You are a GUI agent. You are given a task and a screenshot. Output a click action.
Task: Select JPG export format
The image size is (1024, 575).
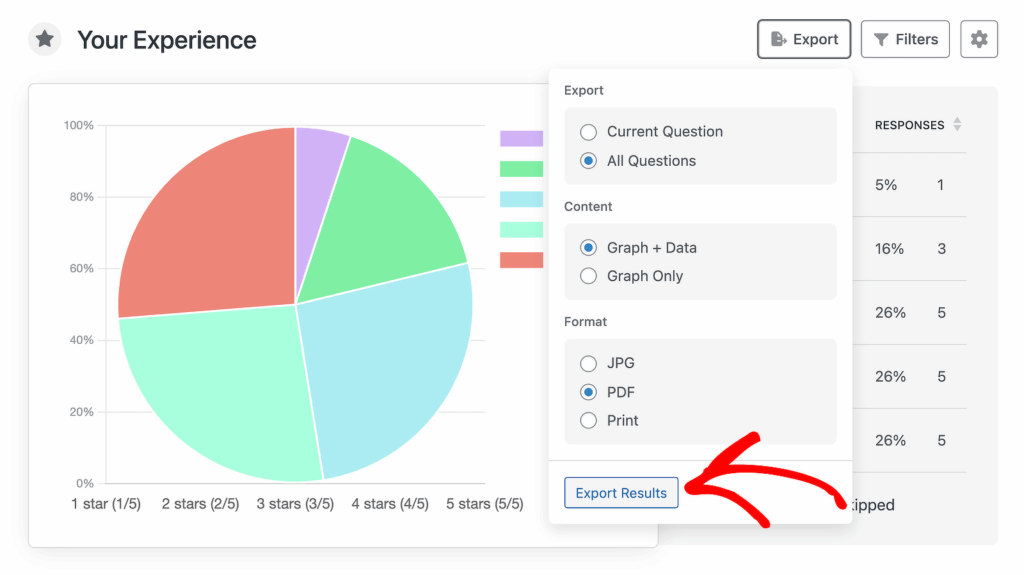pyautogui.click(x=589, y=364)
